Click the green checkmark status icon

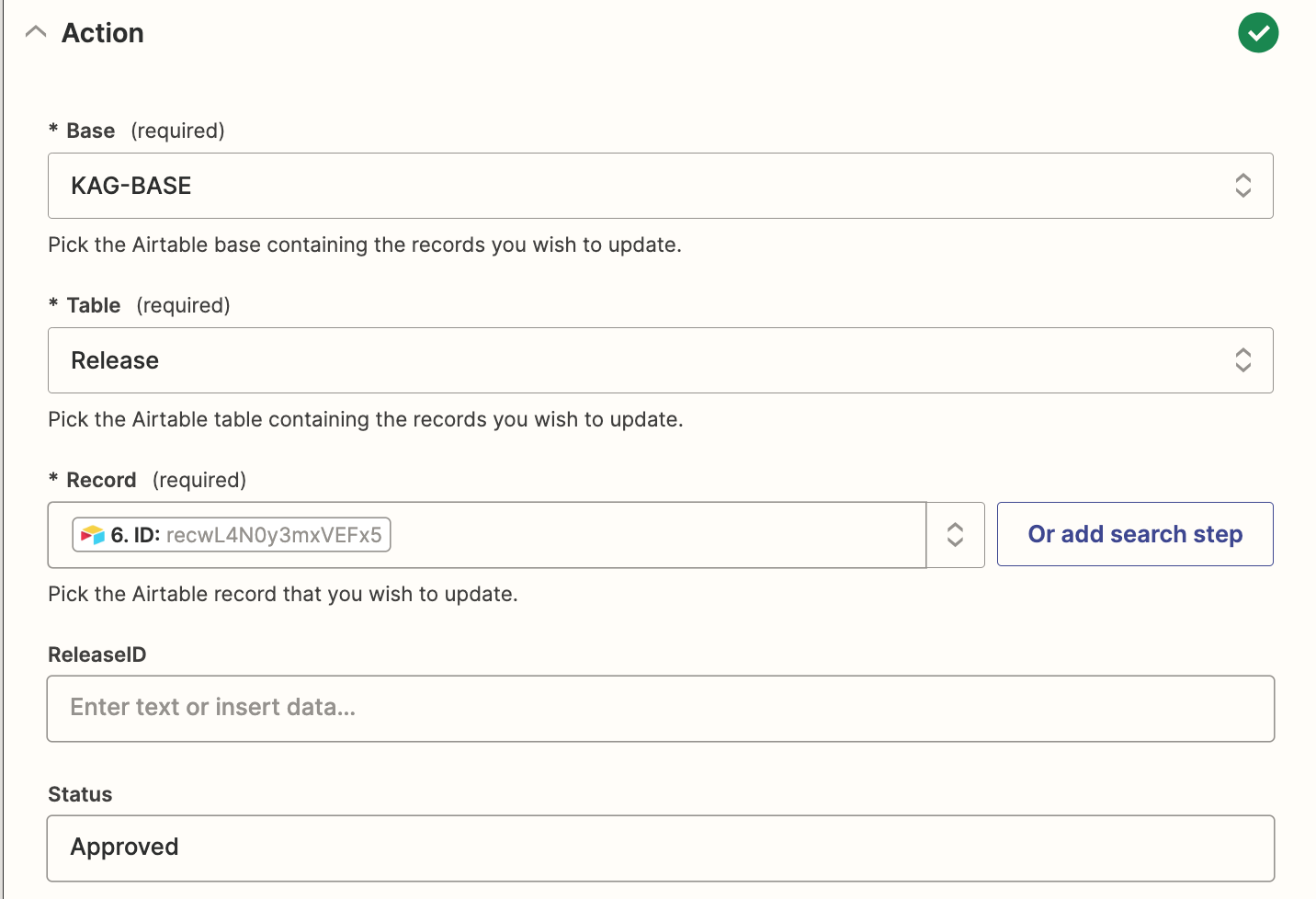pos(1258,33)
